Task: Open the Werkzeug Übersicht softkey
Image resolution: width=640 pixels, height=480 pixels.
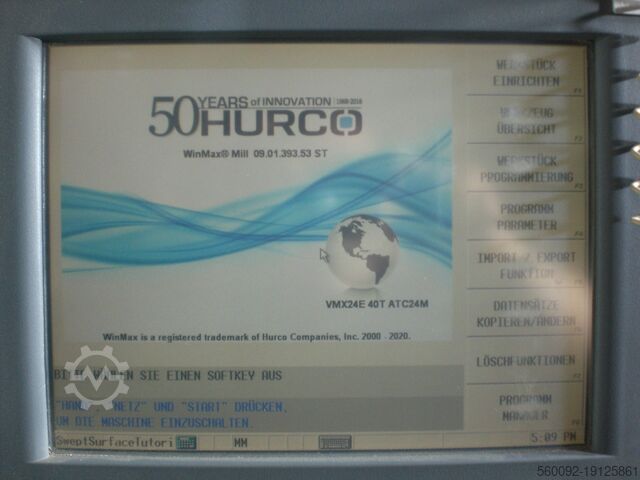Action: click(x=526, y=120)
